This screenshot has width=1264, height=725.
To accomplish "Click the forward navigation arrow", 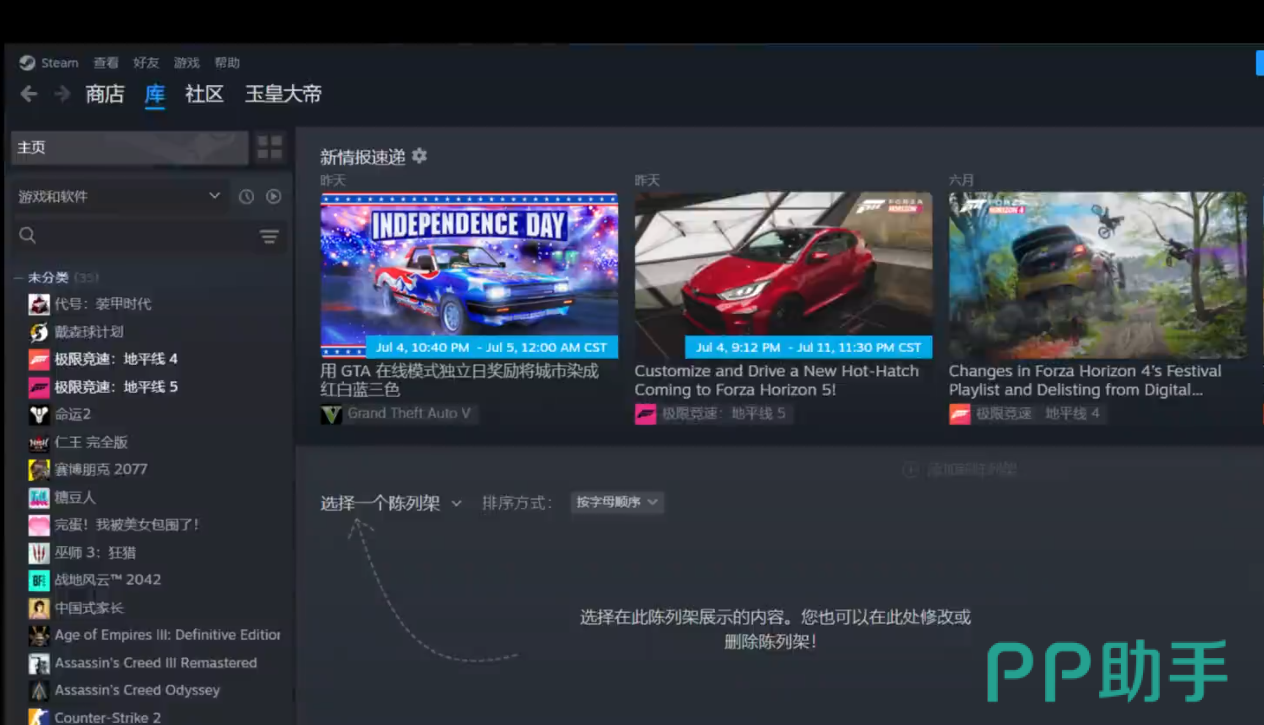I will (62, 94).
